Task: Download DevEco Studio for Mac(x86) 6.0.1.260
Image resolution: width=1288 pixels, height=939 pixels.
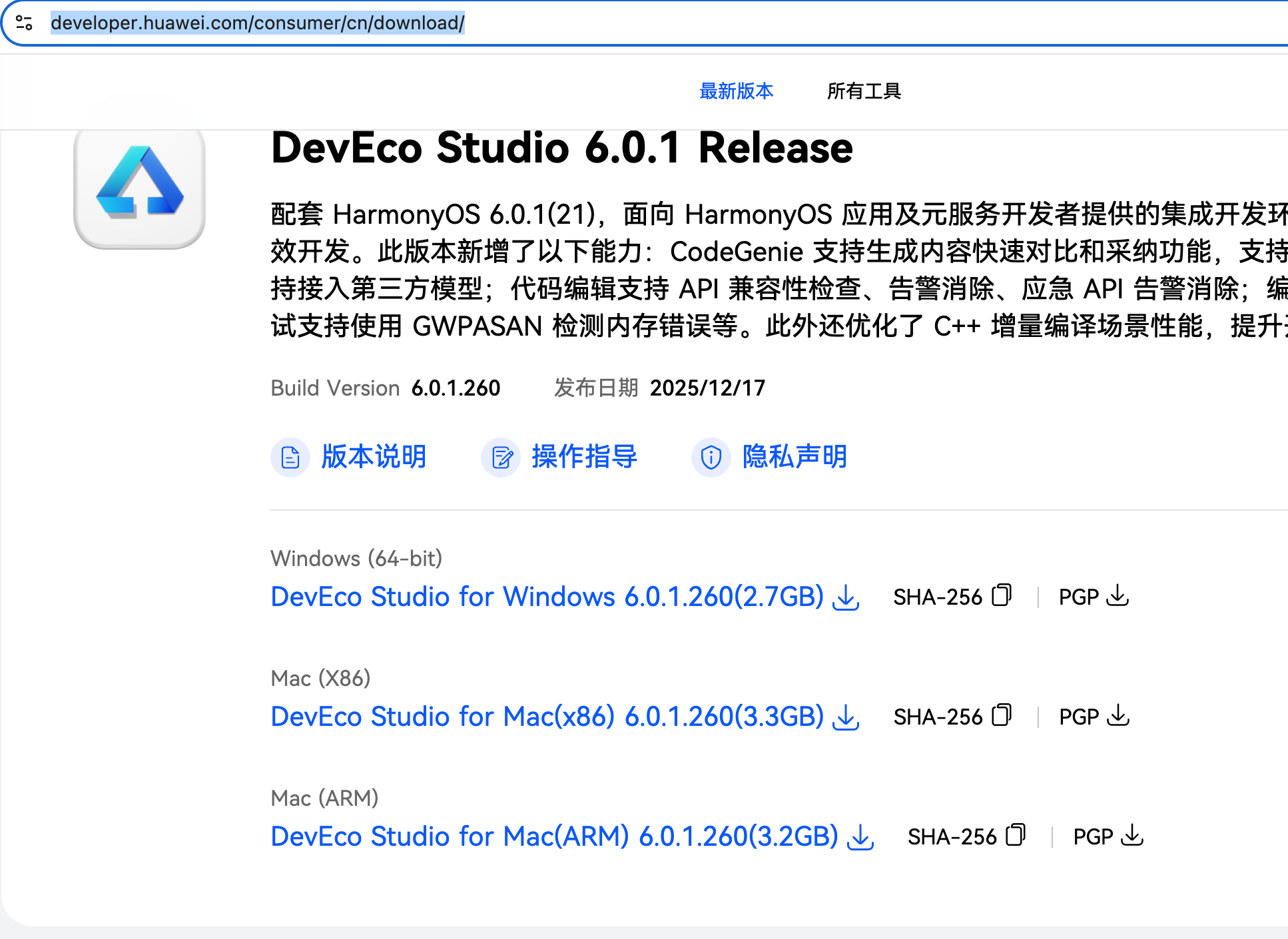Action: [547, 716]
